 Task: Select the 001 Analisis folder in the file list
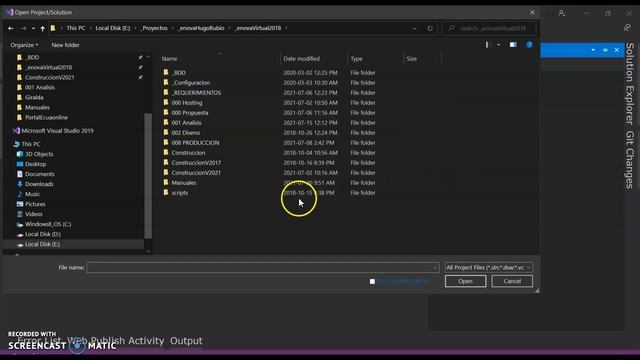[x=186, y=123]
